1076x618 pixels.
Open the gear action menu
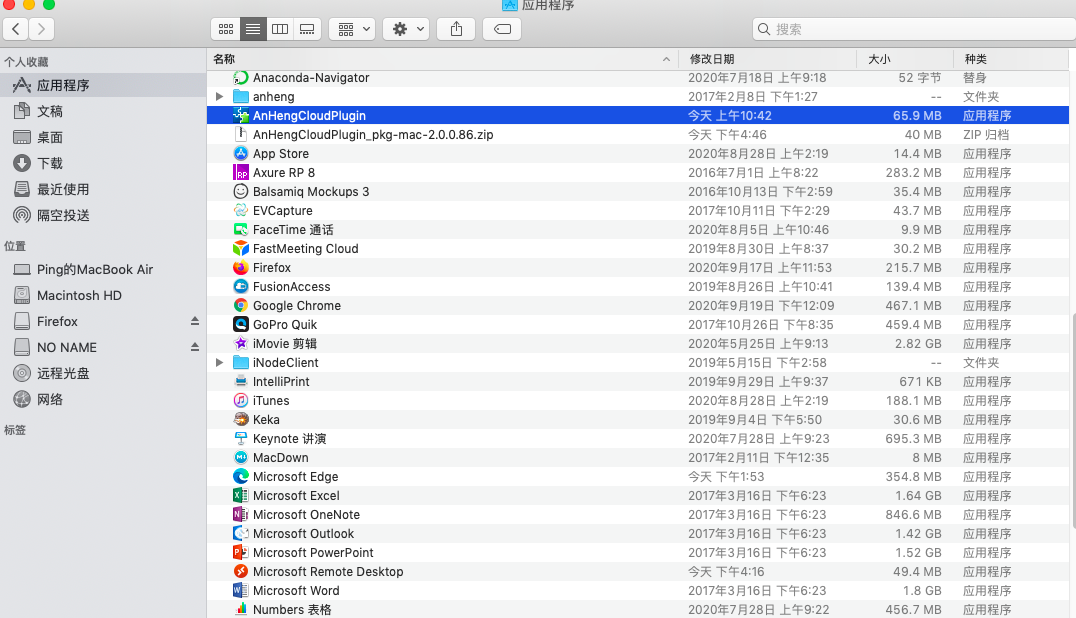406,29
